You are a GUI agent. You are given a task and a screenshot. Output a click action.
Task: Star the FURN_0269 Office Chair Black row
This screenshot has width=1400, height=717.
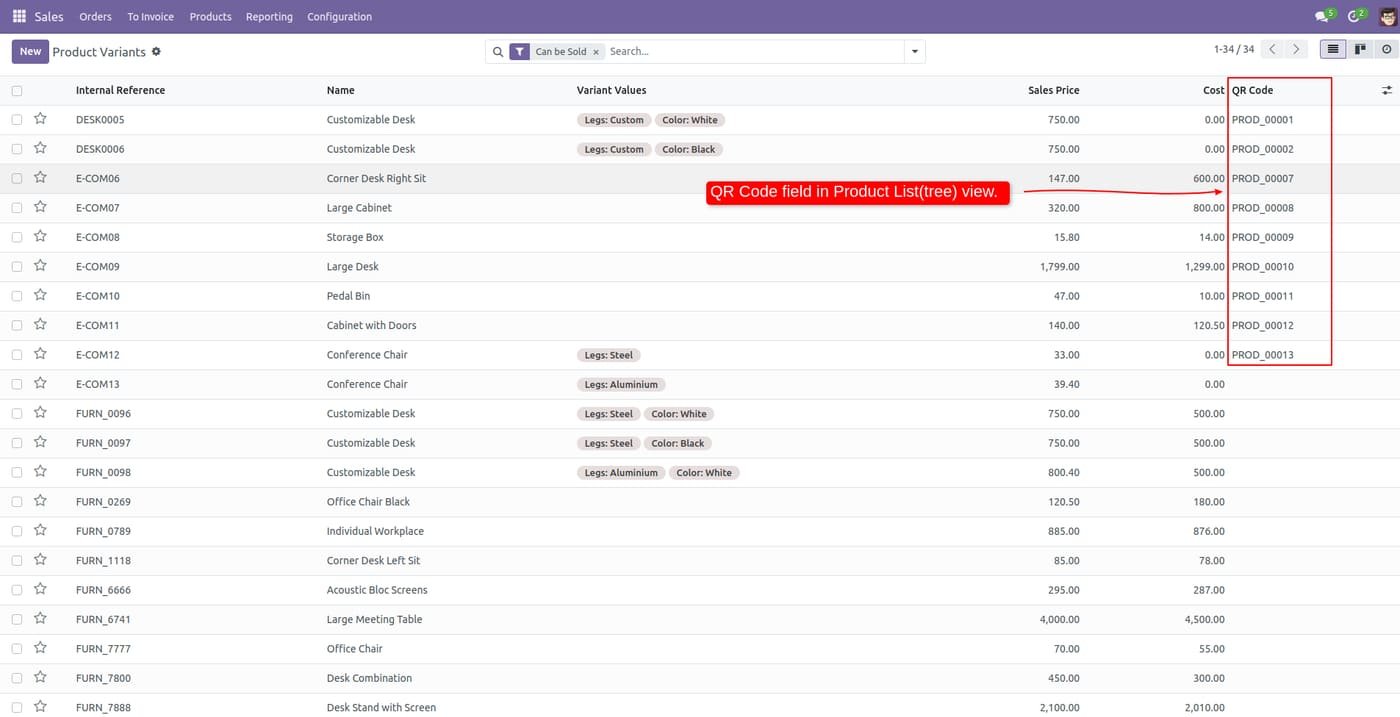(x=40, y=501)
